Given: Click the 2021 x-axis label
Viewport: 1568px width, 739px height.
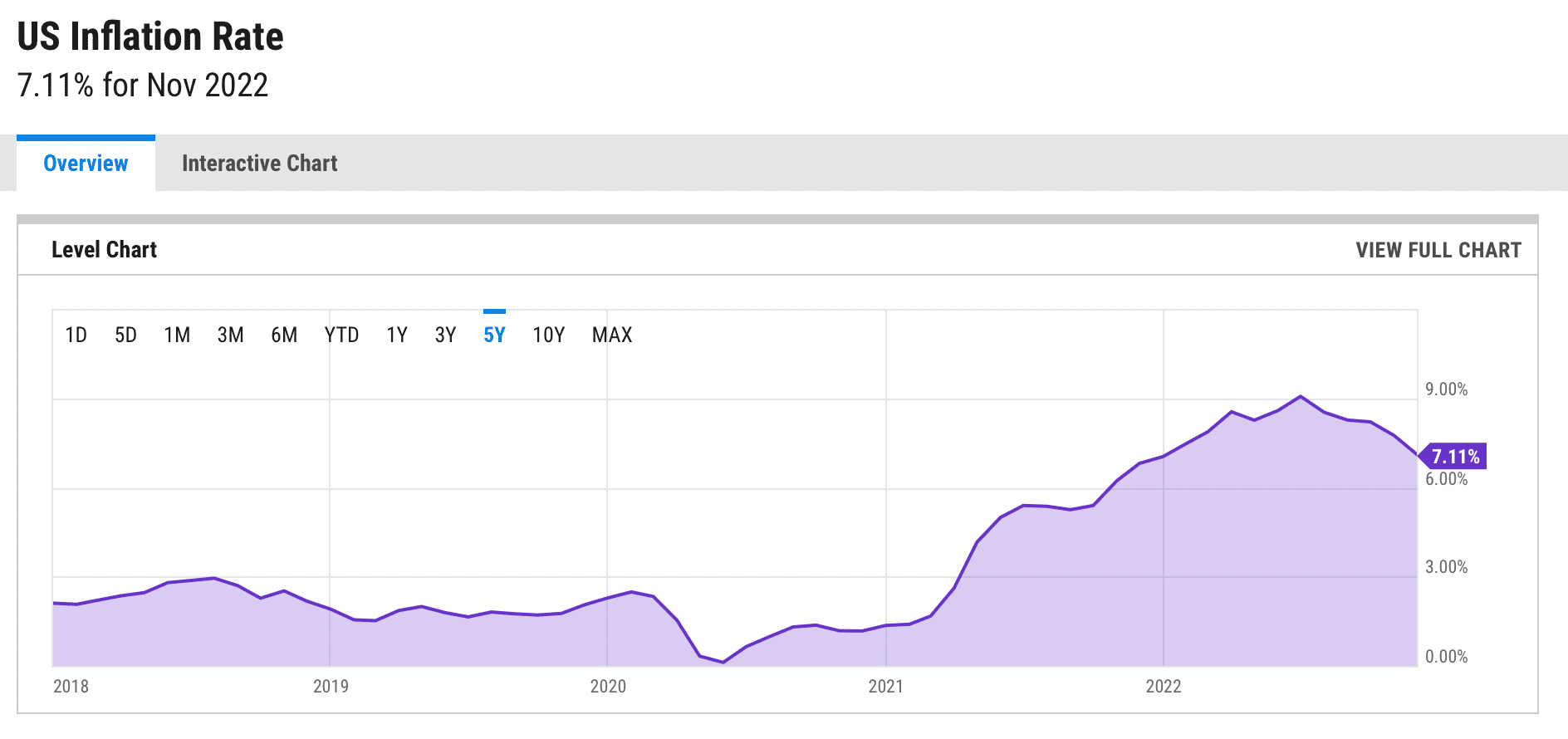Looking at the screenshot, I should coord(885,686).
